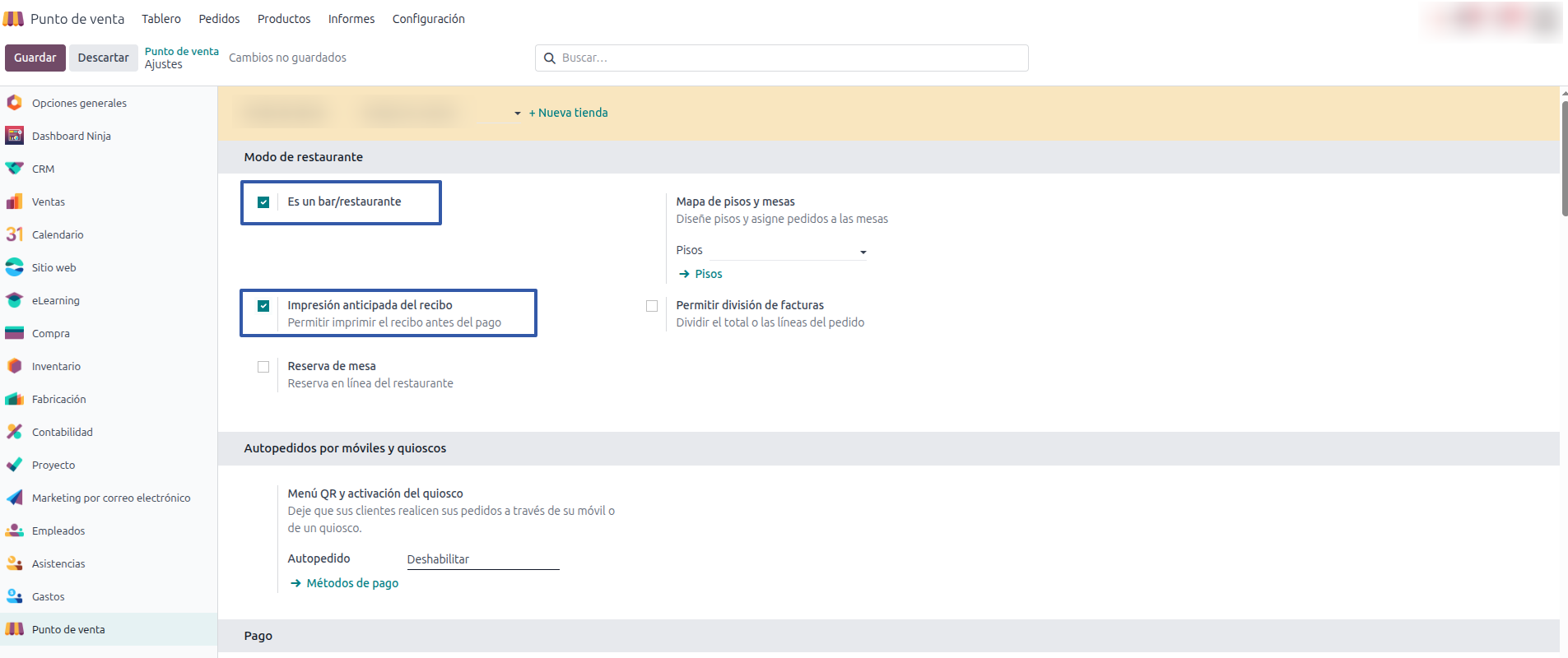Click the Inventario icon in sidebar

[14, 366]
